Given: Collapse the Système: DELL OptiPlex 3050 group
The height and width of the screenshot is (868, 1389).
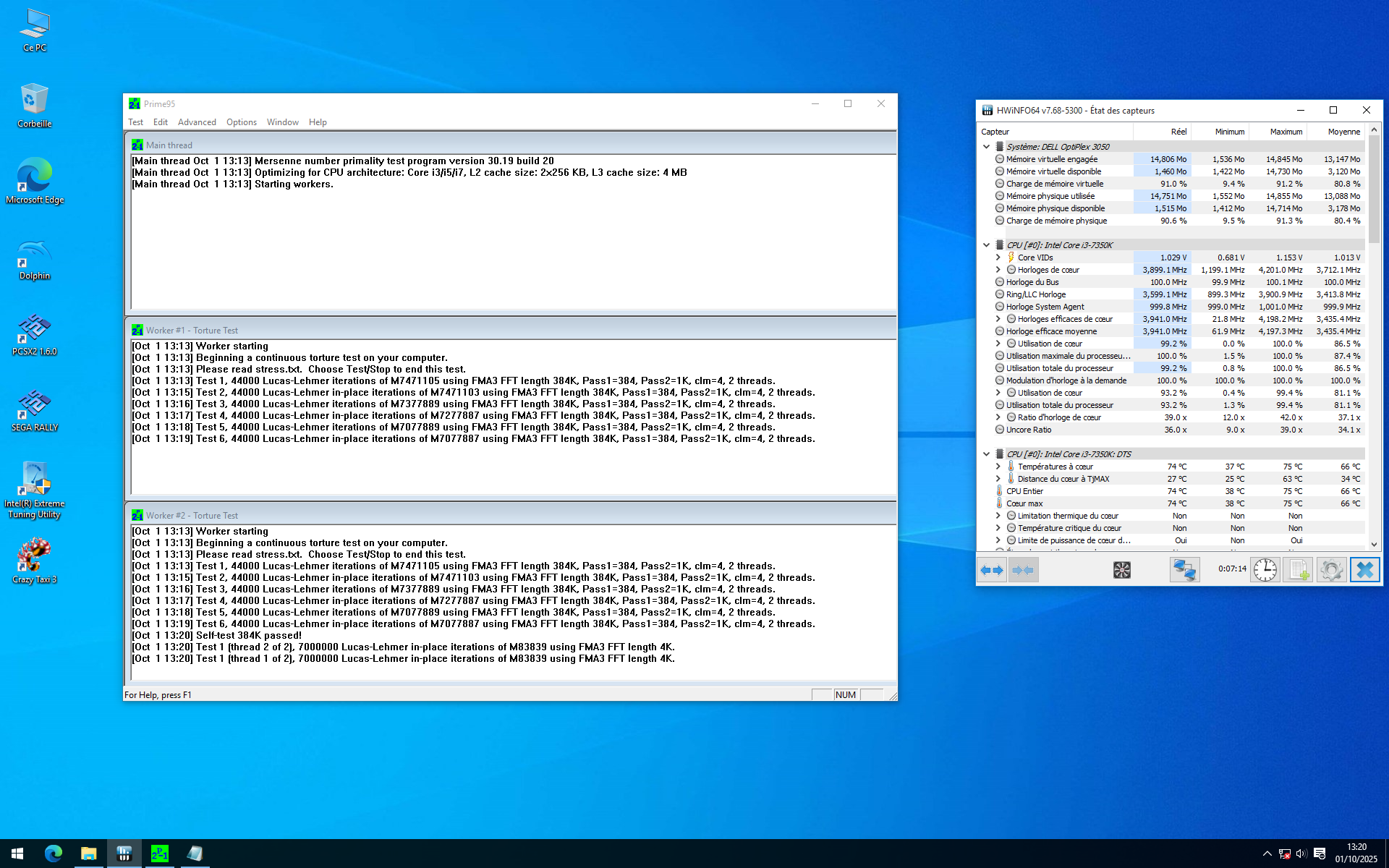Looking at the screenshot, I should click(x=986, y=147).
